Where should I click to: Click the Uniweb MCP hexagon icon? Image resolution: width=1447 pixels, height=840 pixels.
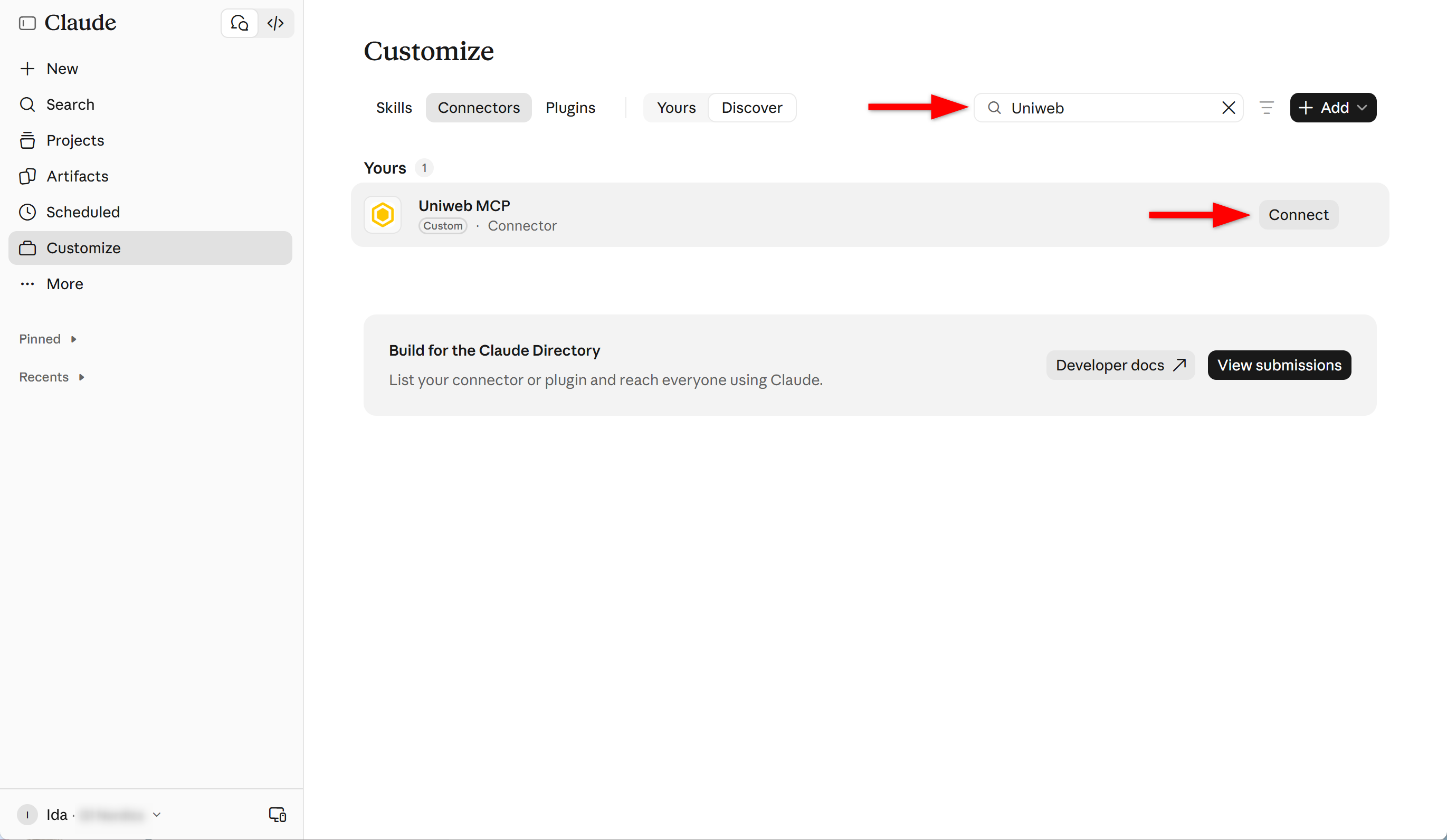(x=383, y=215)
